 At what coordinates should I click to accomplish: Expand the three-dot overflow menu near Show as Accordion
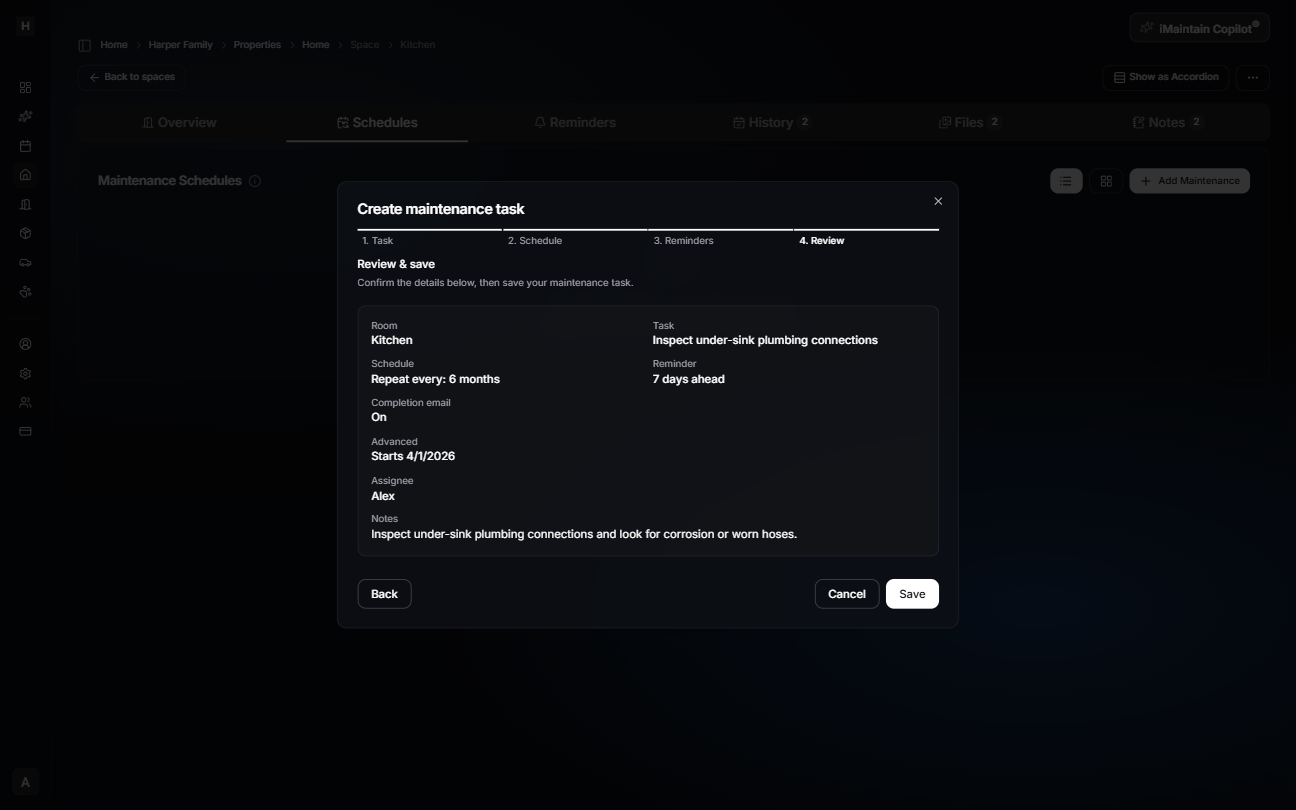click(x=1252, y=77)
